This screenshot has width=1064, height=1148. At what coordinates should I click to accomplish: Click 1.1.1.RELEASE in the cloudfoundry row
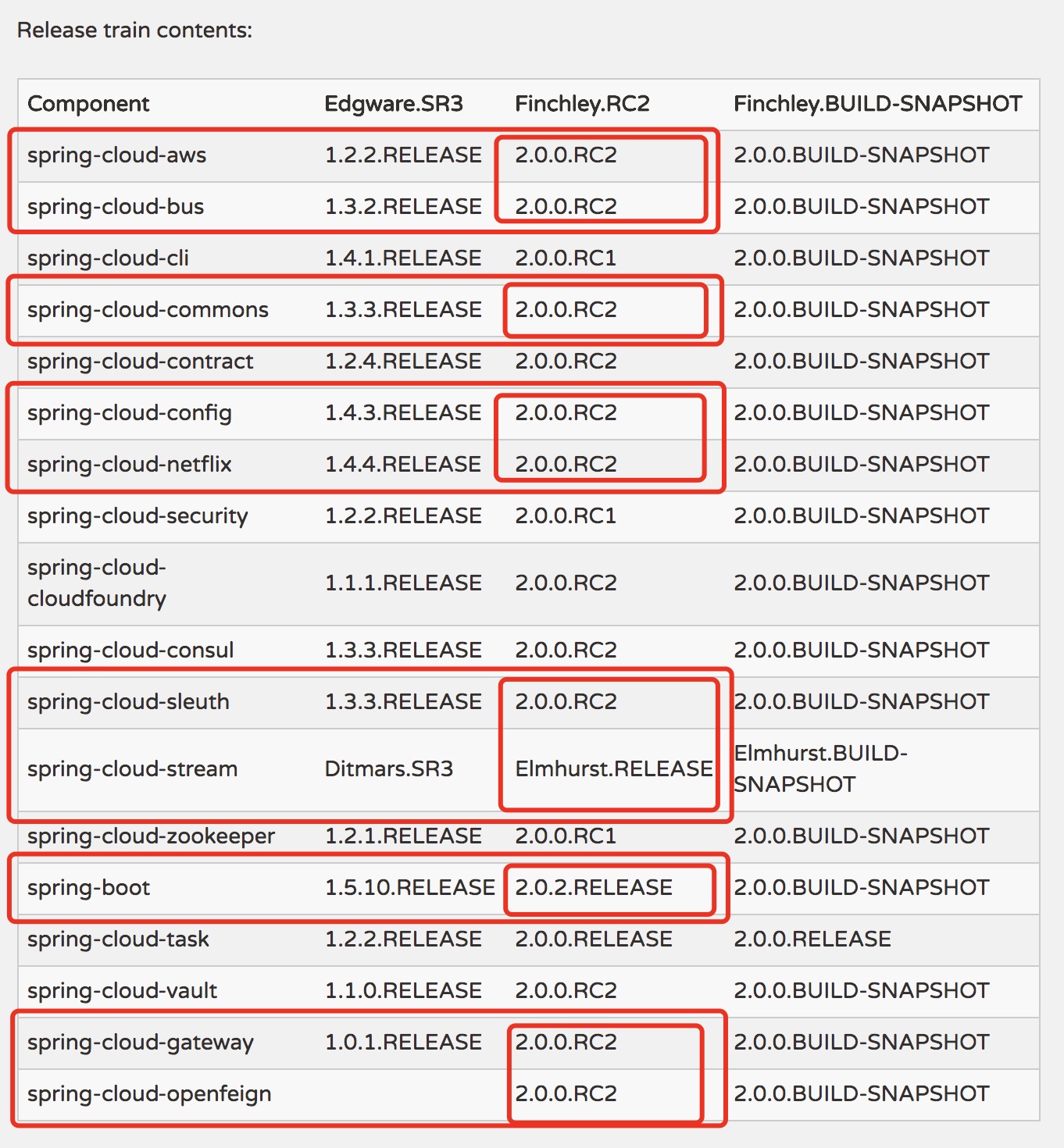pyautogui.click(x=403, y=583)
